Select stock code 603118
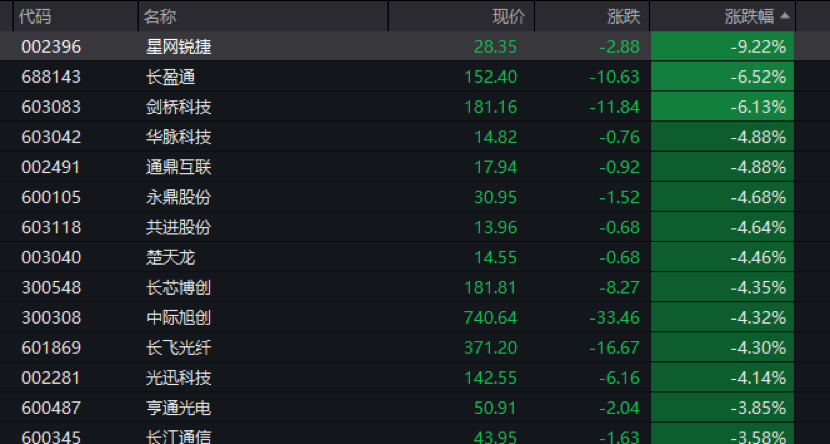 [51, 228]
